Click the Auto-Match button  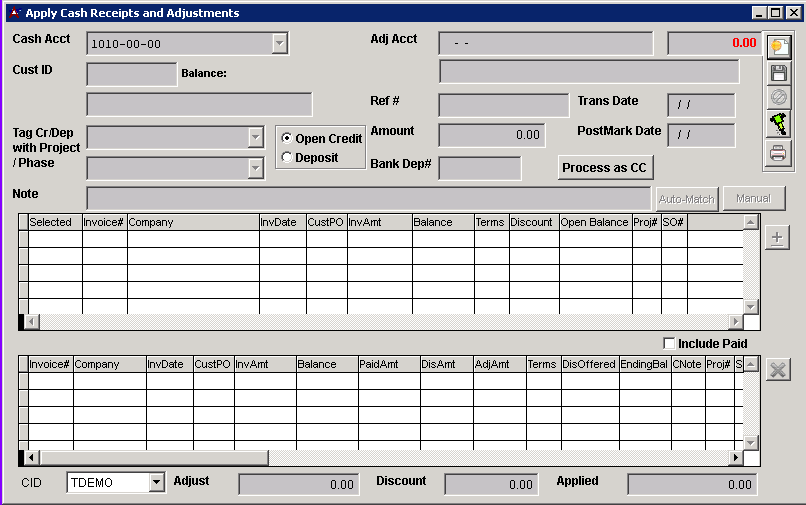[686, 199]
